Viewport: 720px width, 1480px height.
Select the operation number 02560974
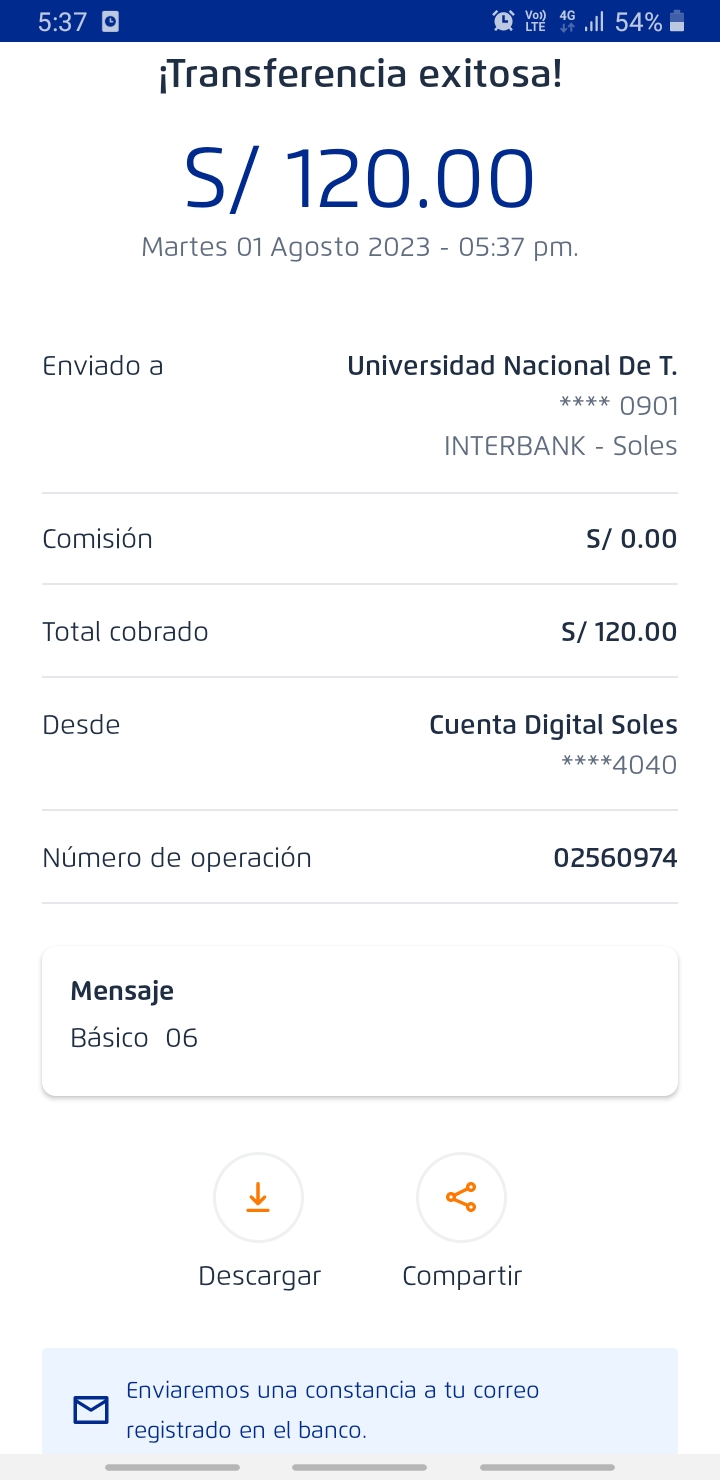pos(615,858)
